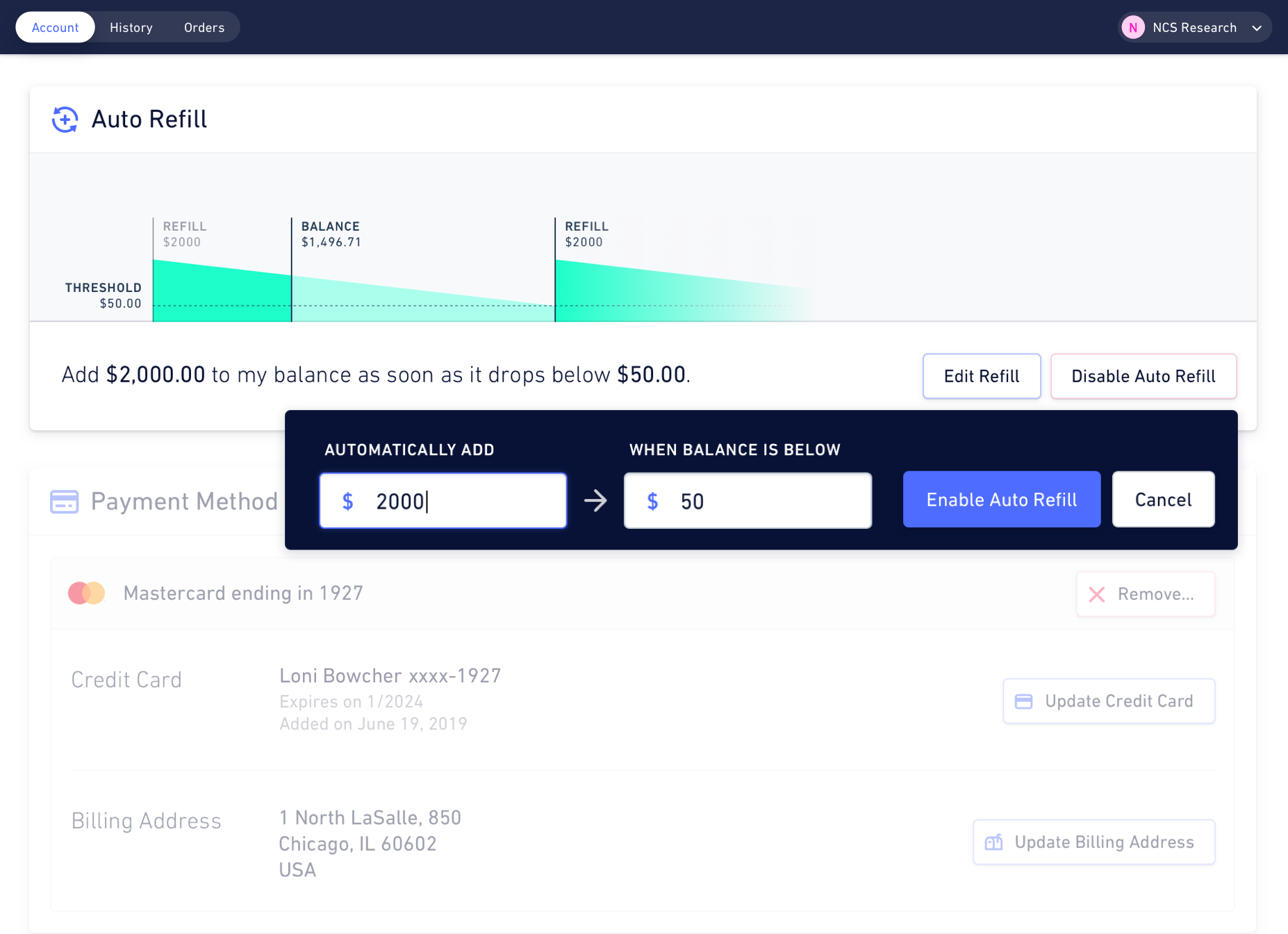
Task: Switch to the History tab
Action: coord(131,27)
